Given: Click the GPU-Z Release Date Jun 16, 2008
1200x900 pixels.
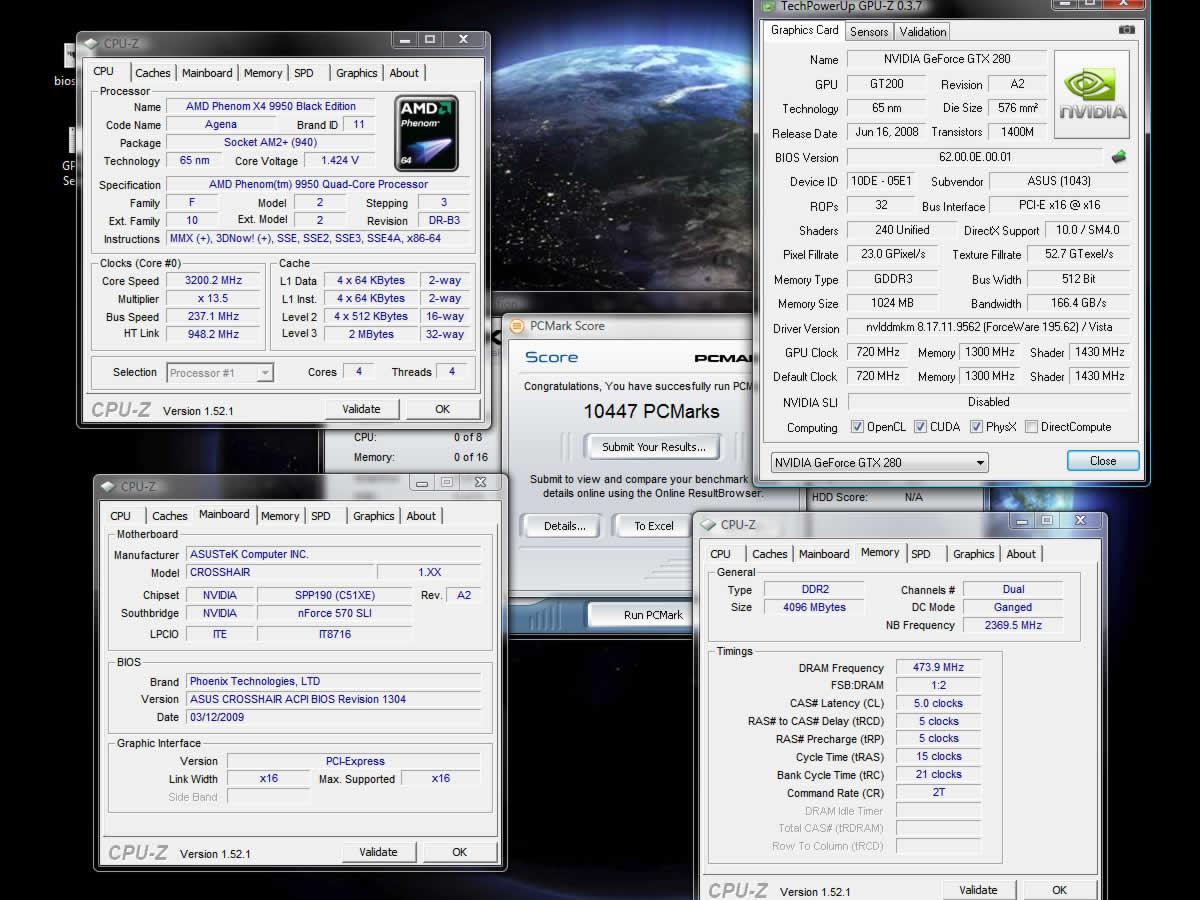Looking at the screenshot, I should click(x=887, y=132).
